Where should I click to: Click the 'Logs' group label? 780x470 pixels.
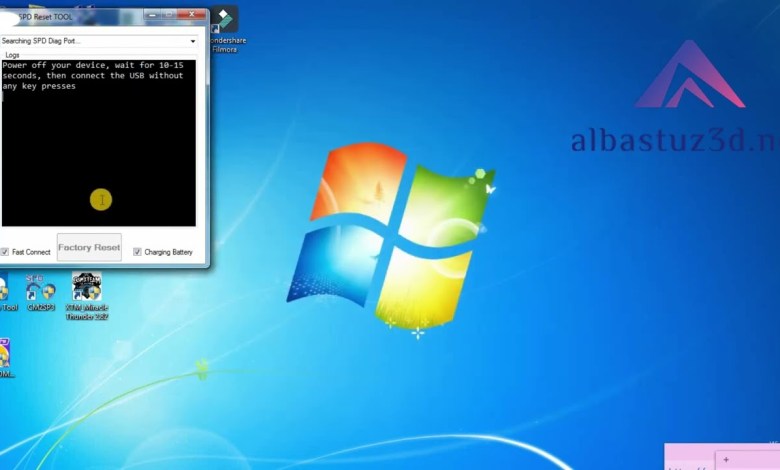(x=12, y=55)
